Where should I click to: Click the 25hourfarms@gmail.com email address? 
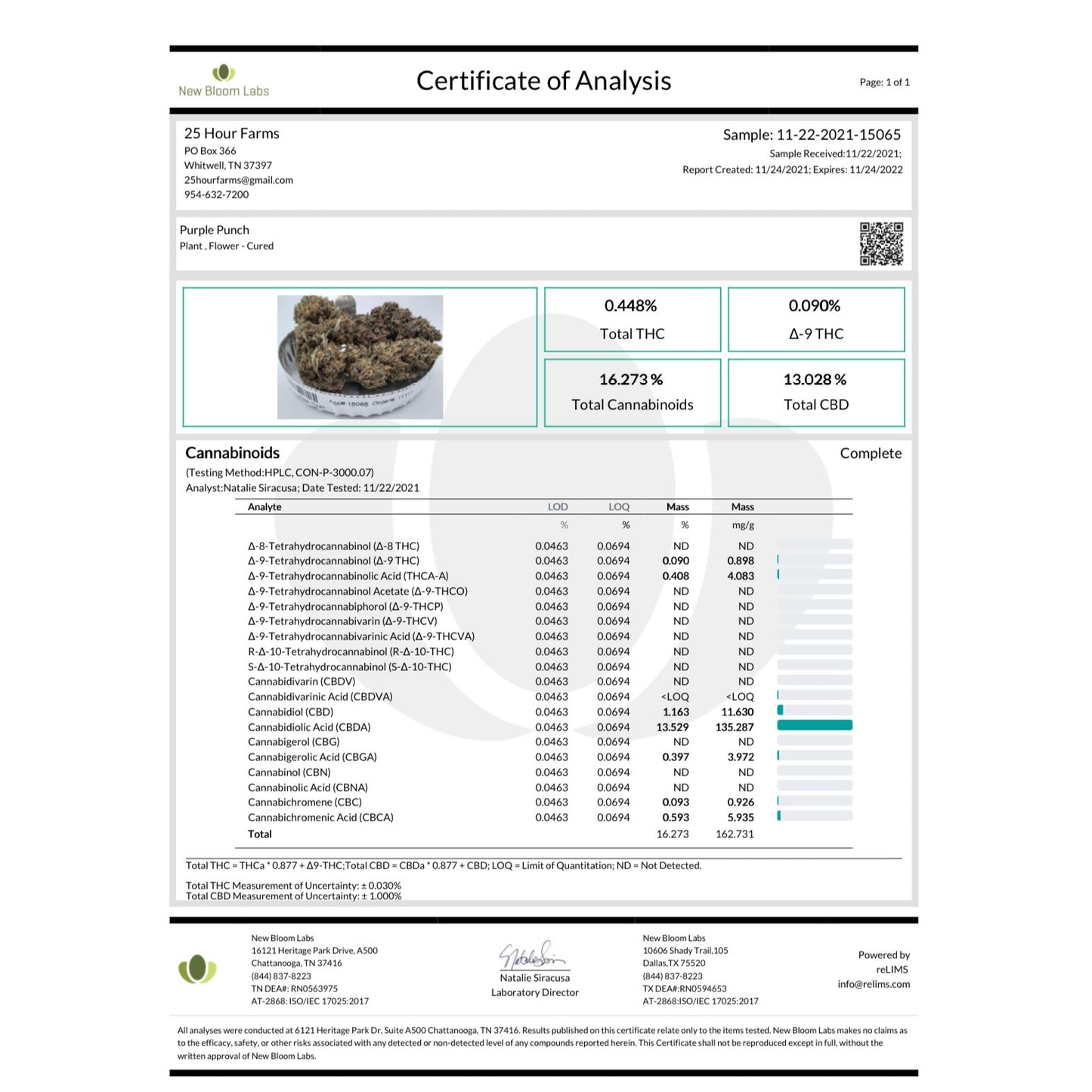point(239,180)
